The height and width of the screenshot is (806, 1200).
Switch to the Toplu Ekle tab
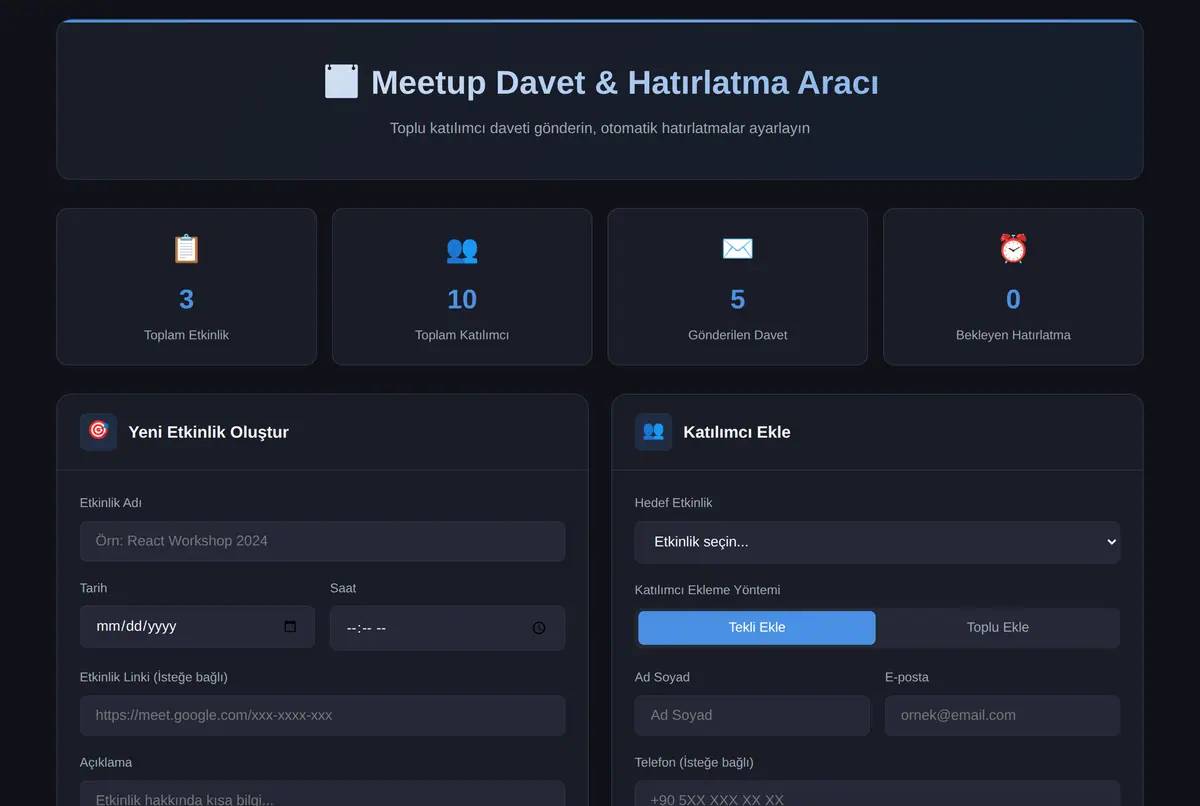(998, 628)
